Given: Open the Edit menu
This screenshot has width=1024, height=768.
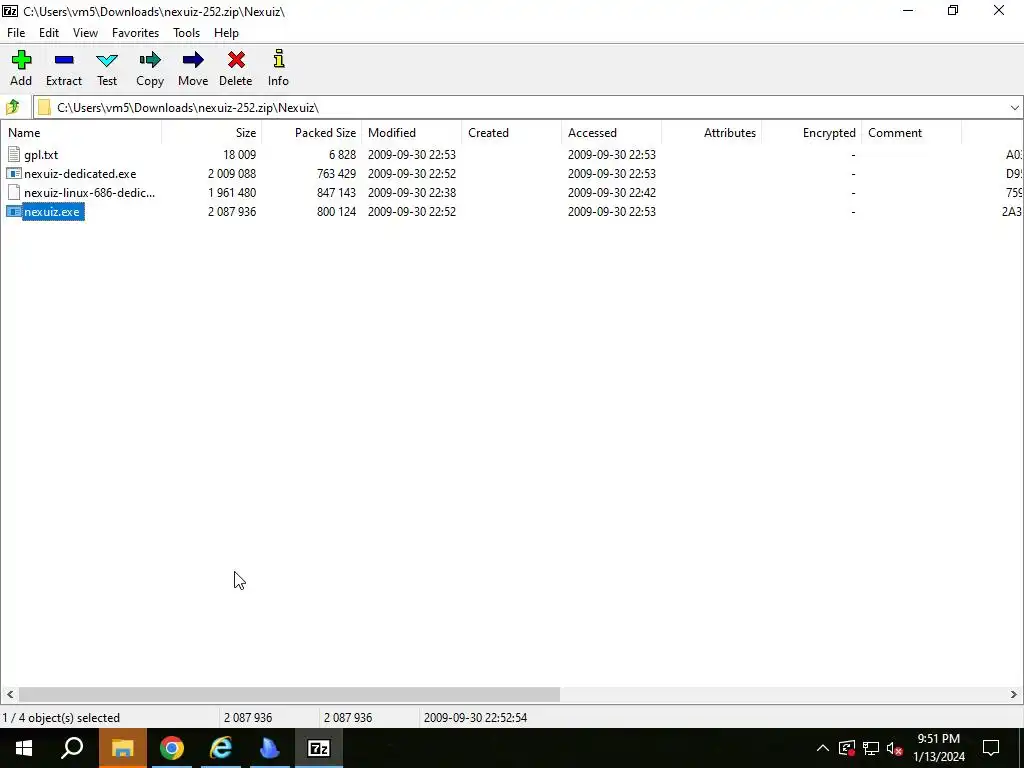Looking at the screenshot, I should [49, 33].
